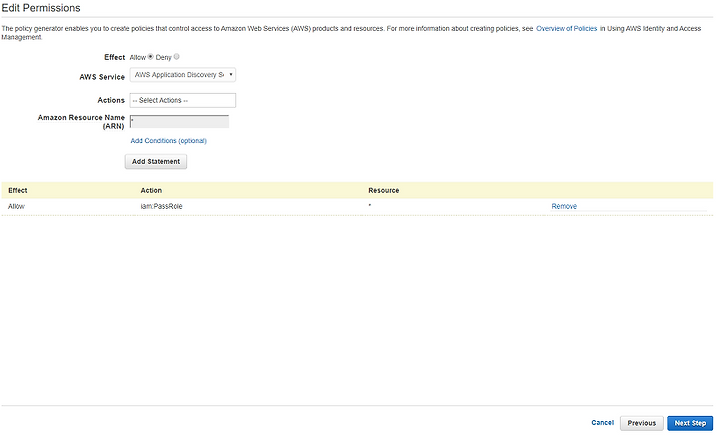
Task: Click the Resource column header
Action: pos(384,190)
